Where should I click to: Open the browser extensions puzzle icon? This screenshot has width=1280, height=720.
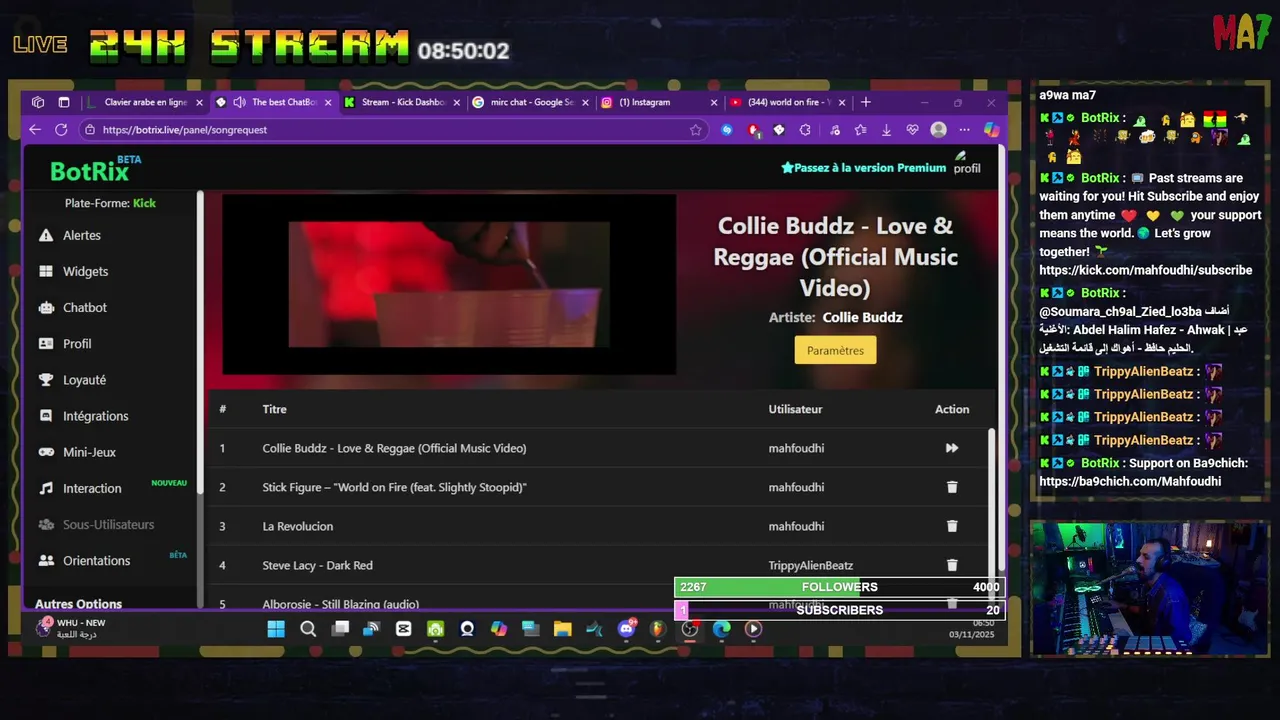805,129
